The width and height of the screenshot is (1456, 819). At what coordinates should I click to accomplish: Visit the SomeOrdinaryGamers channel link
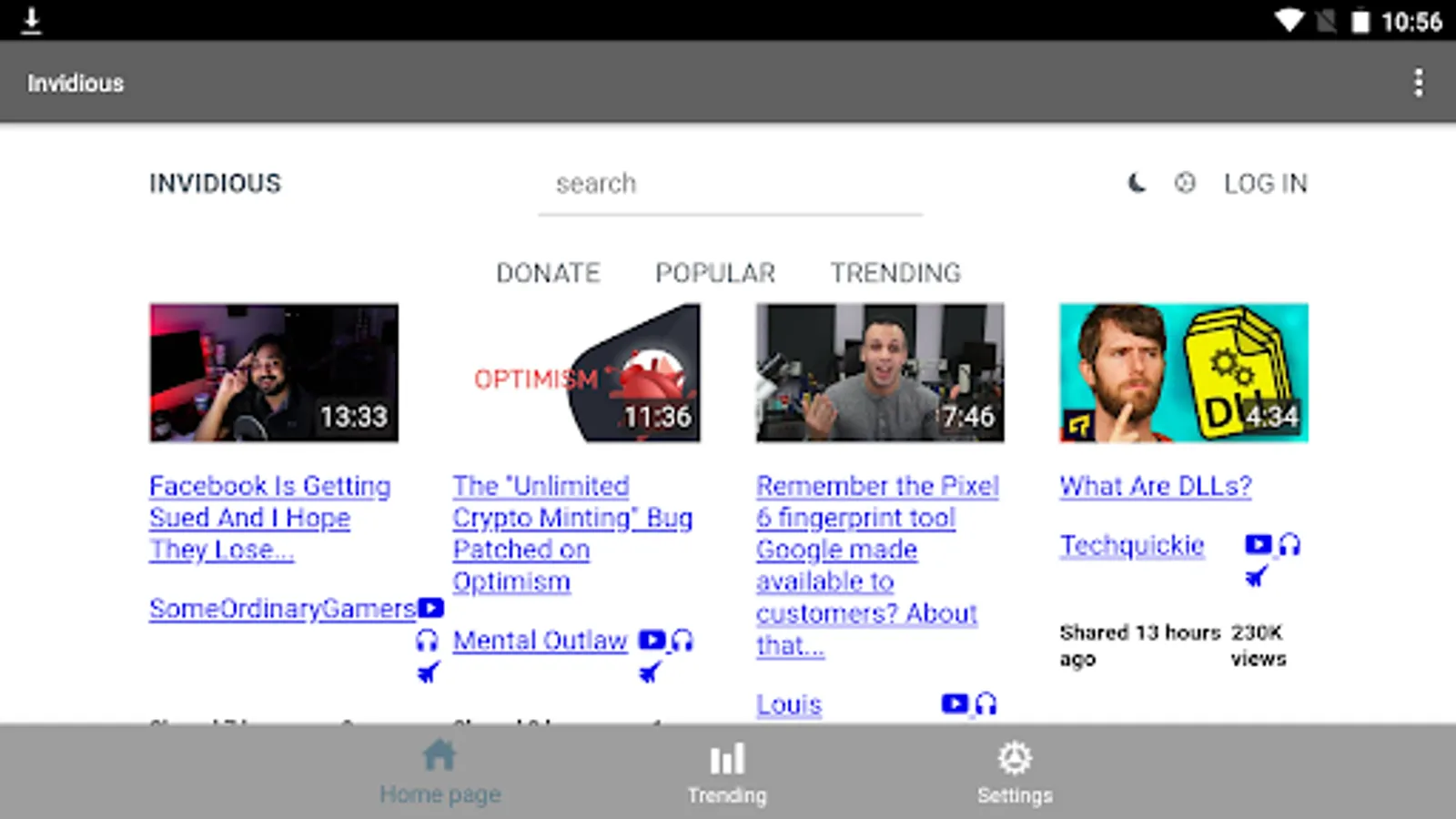[x=283, y=608]
